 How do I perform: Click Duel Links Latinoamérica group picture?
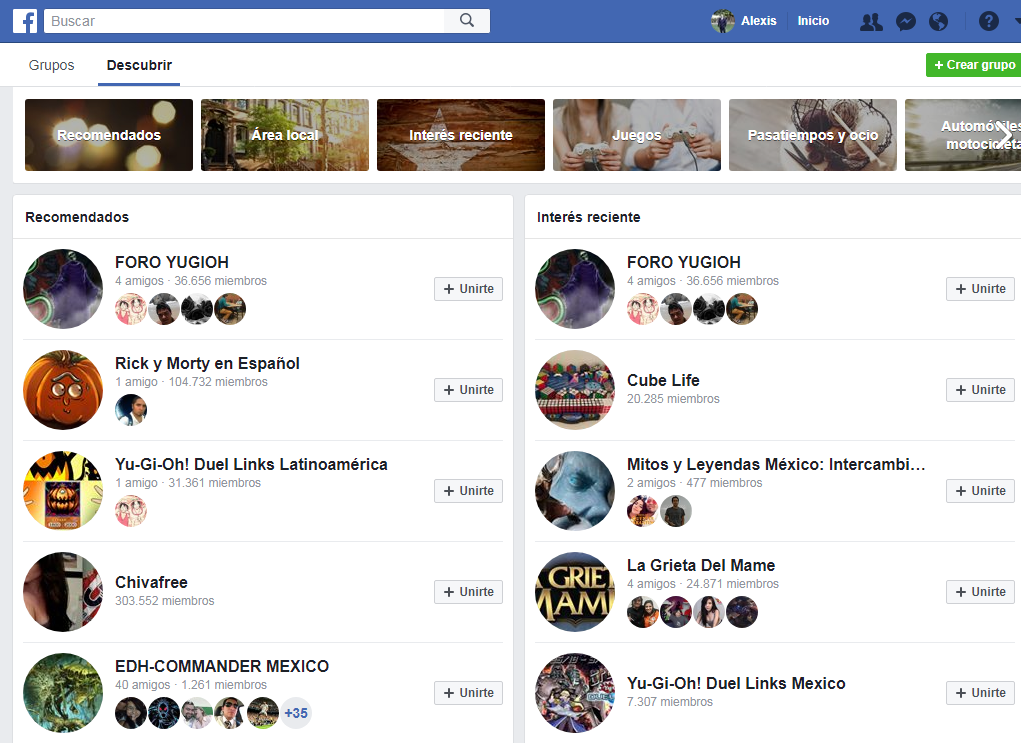[x=63, y=491]
